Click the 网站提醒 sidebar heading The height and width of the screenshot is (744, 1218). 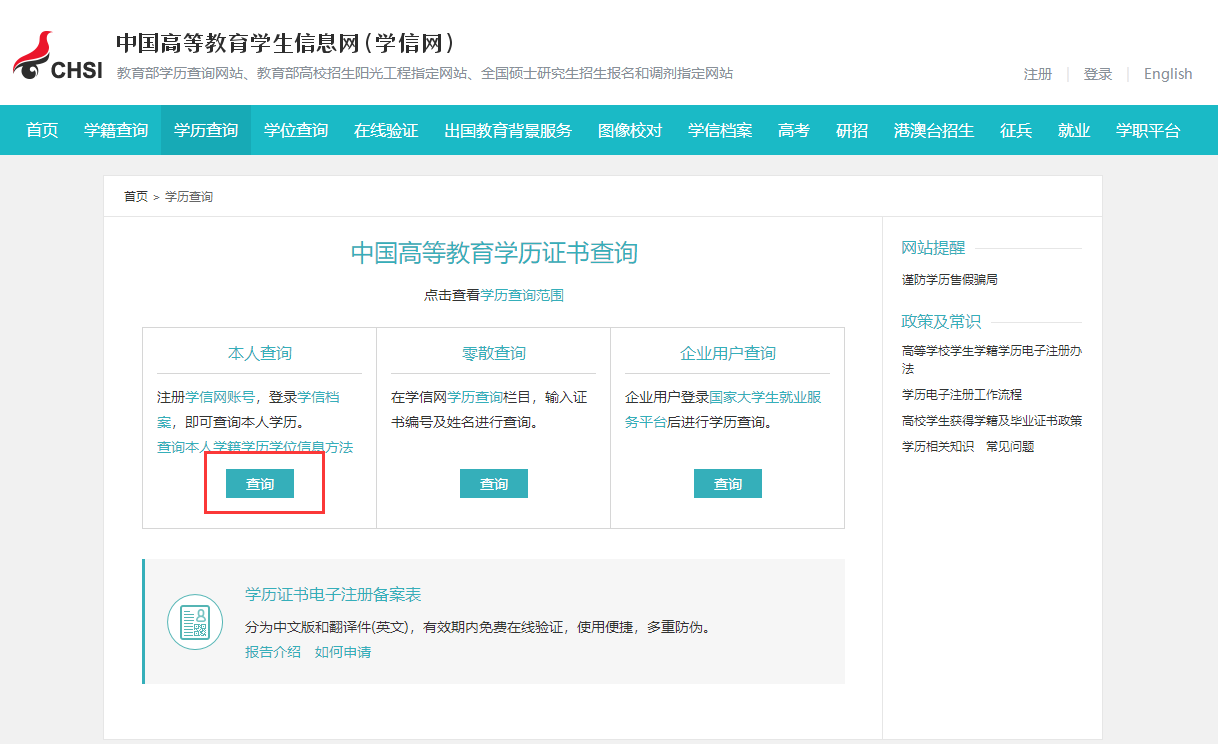point(934,248)
